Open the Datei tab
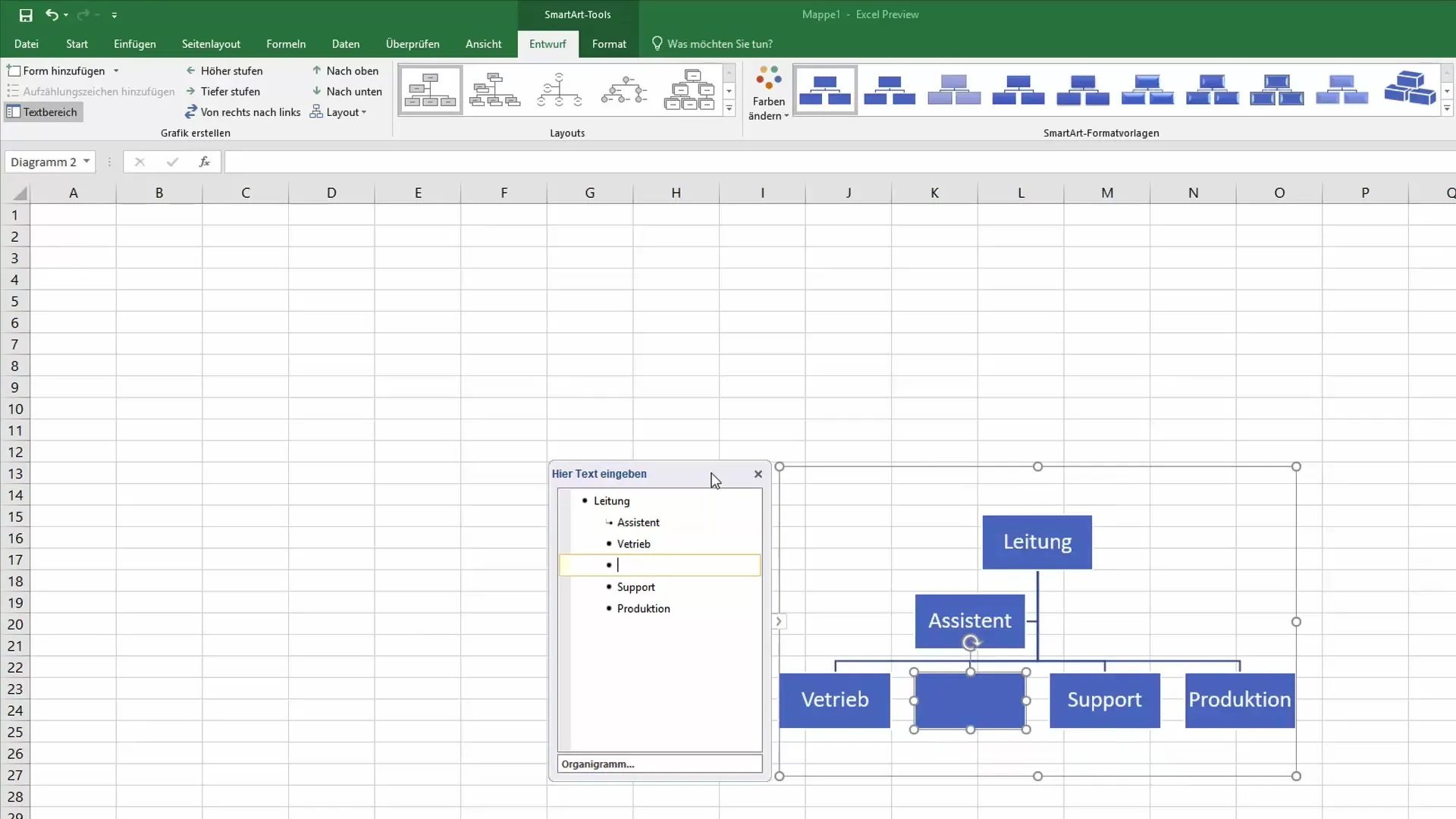Viewport: 1456px width, 819px height. pos(27,44)
